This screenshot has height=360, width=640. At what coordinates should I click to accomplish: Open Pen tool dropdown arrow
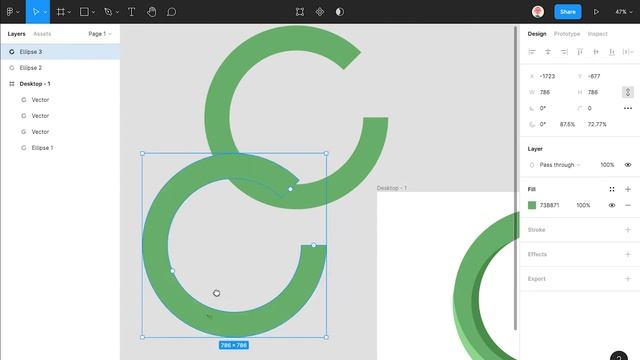coord(118,12)
